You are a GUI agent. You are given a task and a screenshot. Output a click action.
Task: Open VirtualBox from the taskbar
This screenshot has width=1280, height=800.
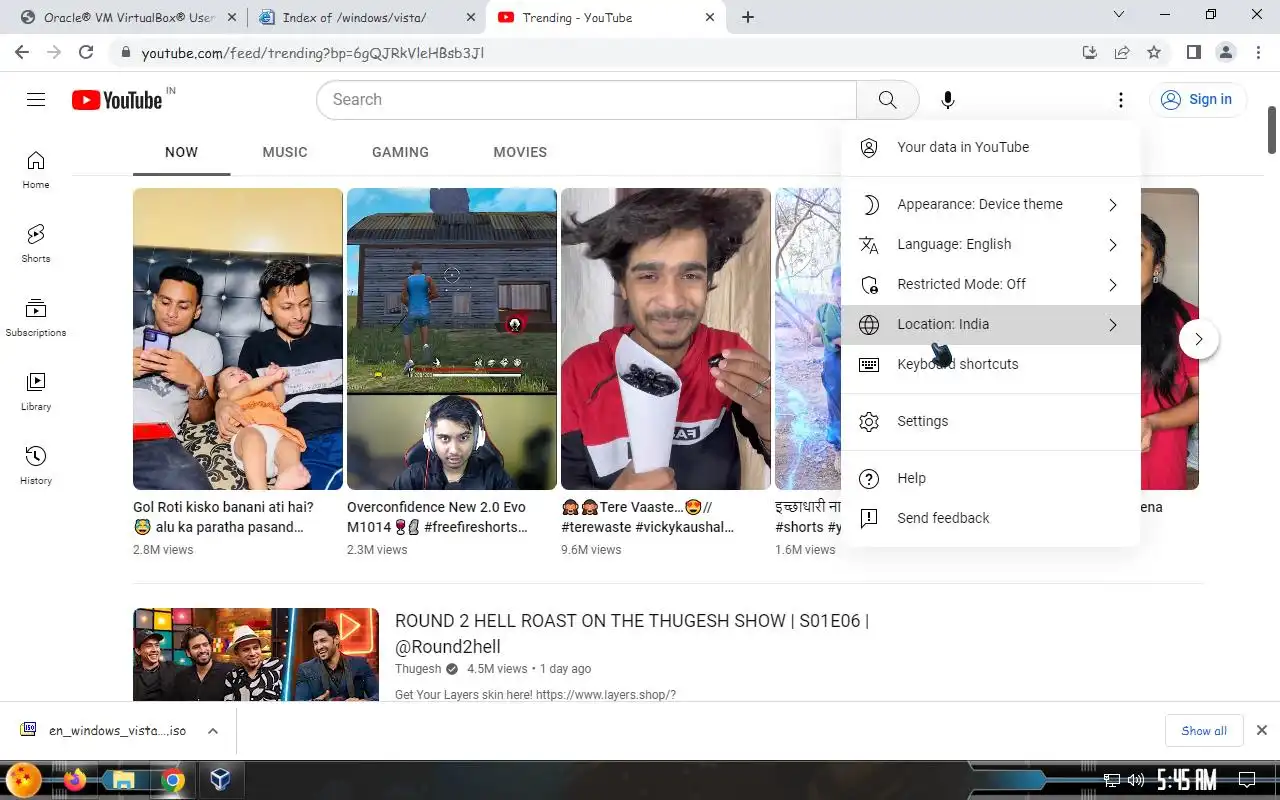pos(220,780)
